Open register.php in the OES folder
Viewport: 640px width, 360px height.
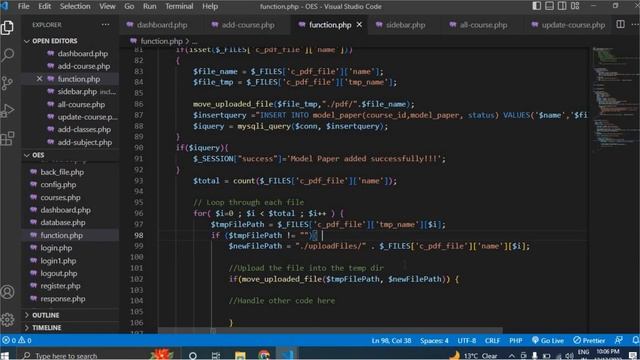click(x=60, y=286)
